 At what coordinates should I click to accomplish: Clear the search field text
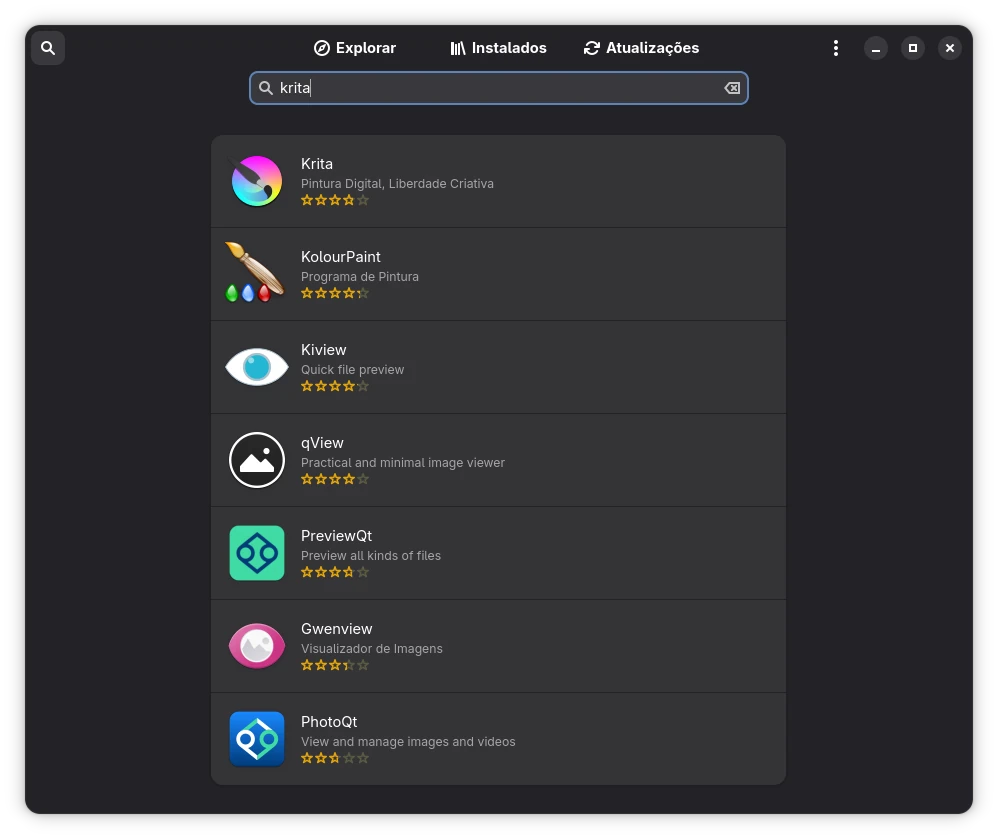tap(732, 88)
